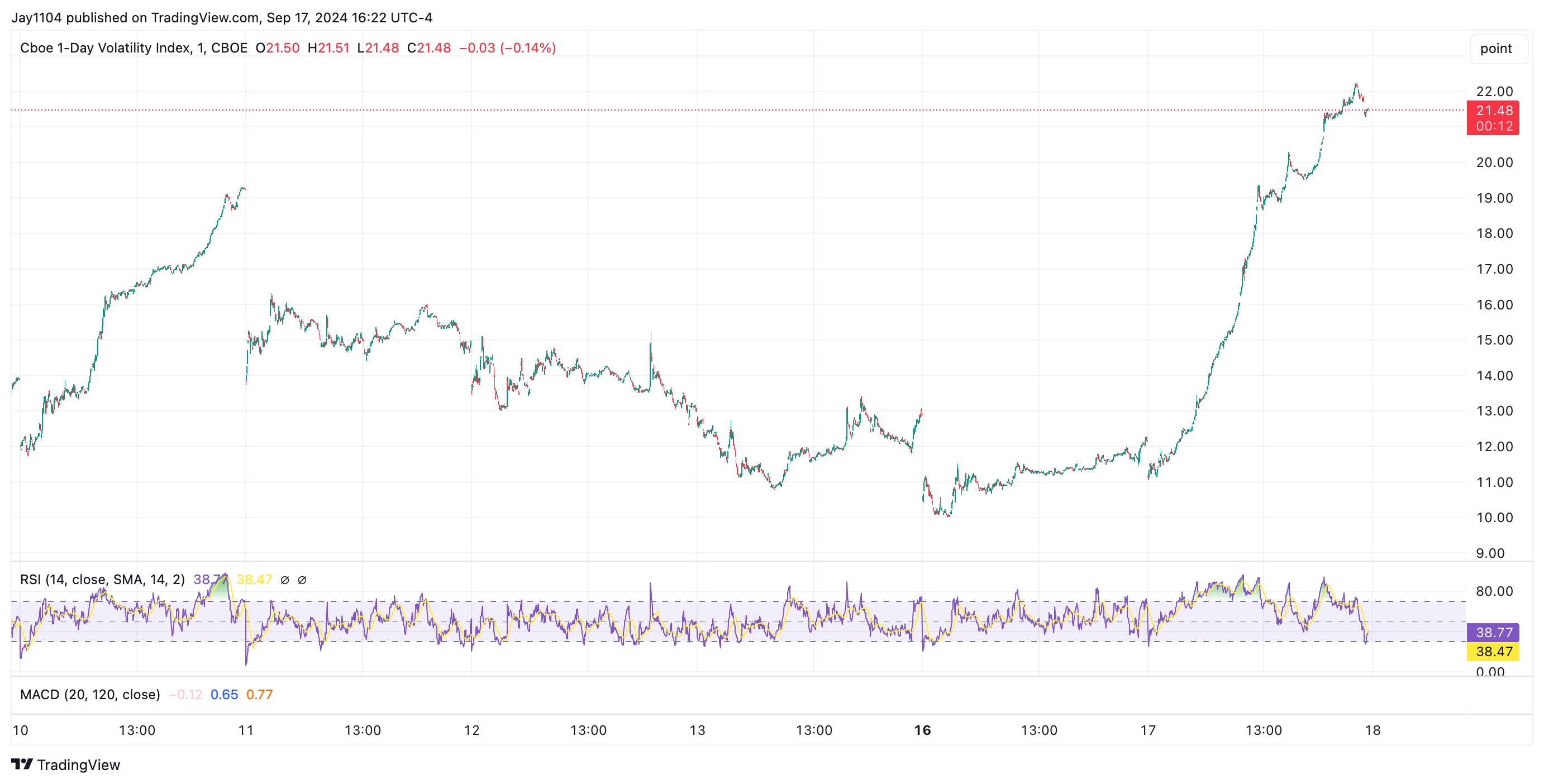Image resolution: width=1544 pixels, height=784 pixels.
Task: Click the Jay1104 published on TradingView.com header
Action: (222, 17)
